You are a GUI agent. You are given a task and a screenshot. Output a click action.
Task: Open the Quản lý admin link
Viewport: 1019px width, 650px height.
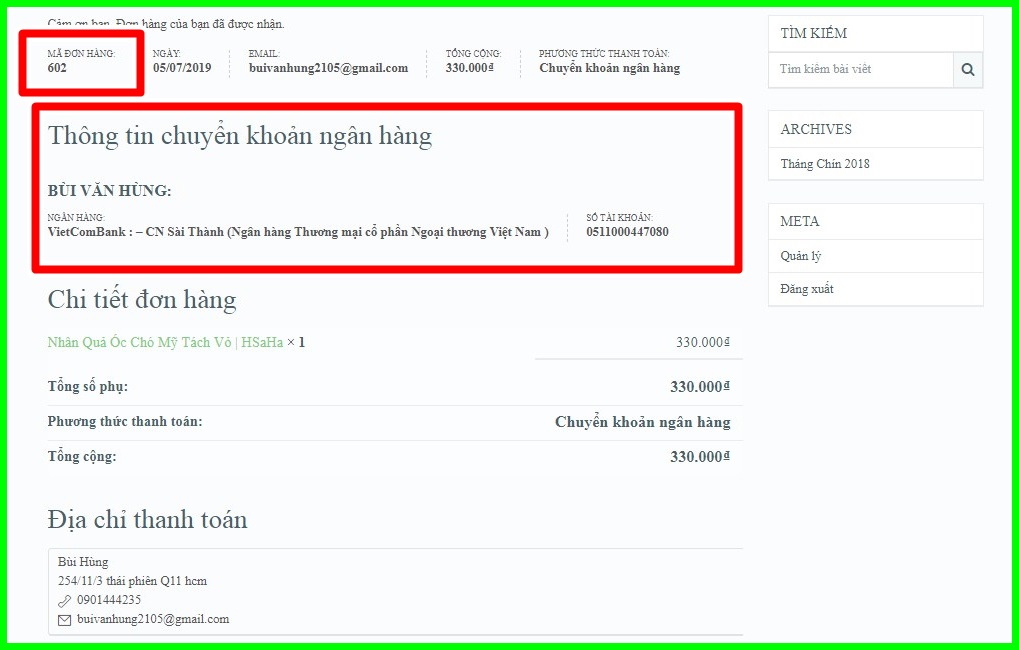(801, 256)
